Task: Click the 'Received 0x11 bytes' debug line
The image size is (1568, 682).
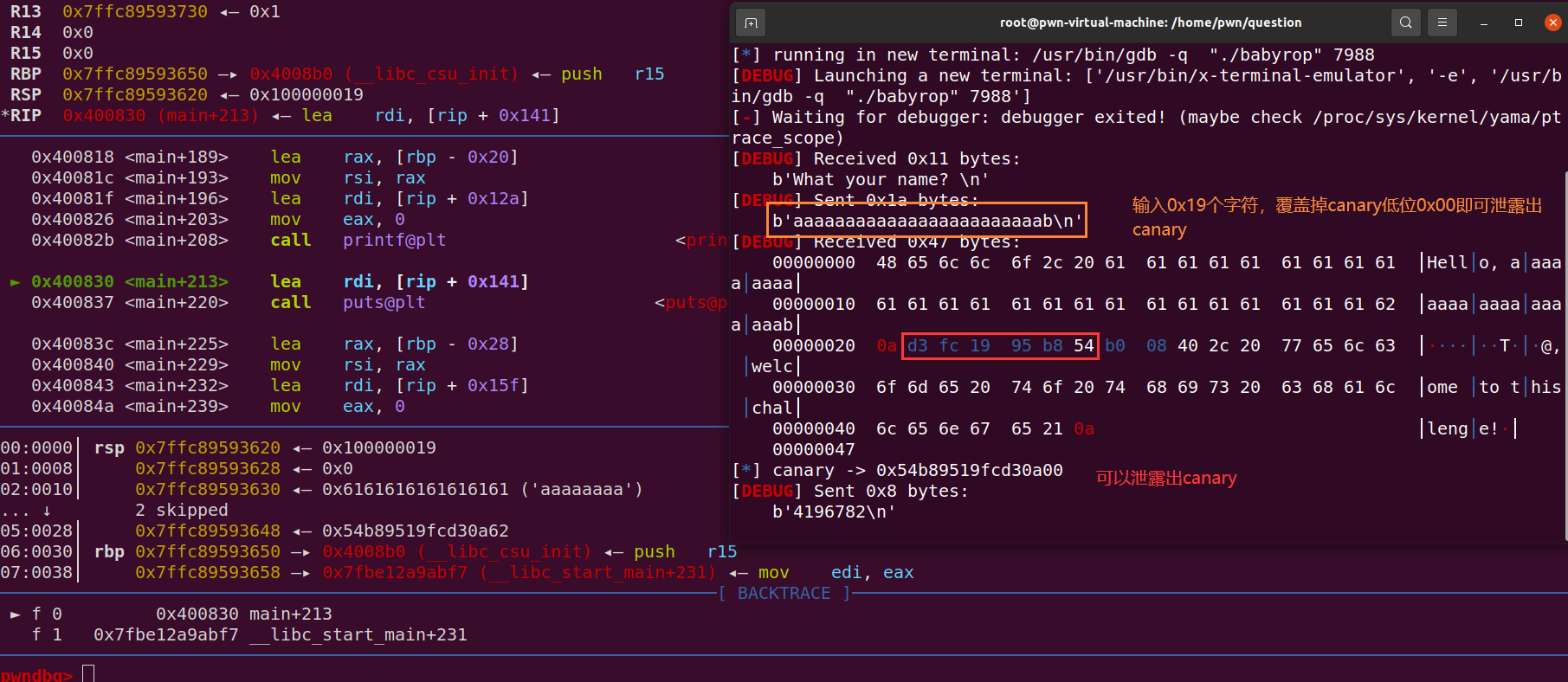Action: coord(876,159)
